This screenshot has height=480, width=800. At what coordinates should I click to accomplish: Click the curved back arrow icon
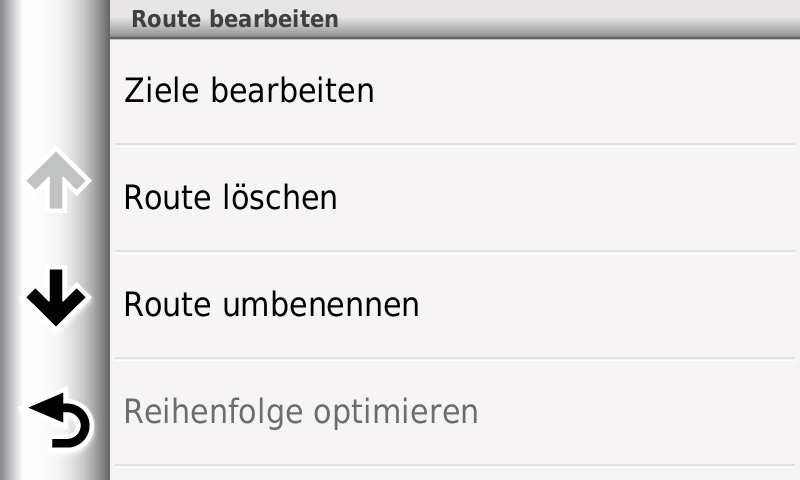[x=58, y=419]
